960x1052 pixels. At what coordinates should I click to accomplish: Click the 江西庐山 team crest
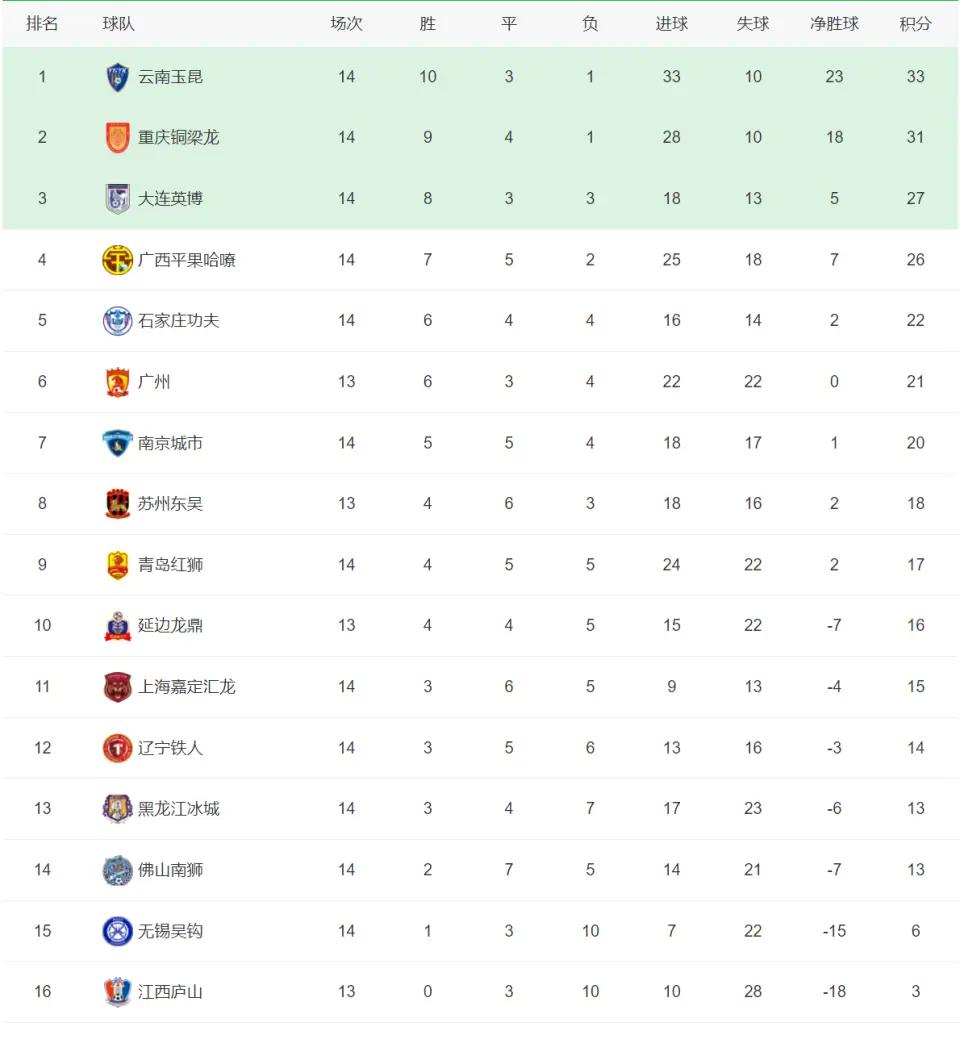coord(117,992)
